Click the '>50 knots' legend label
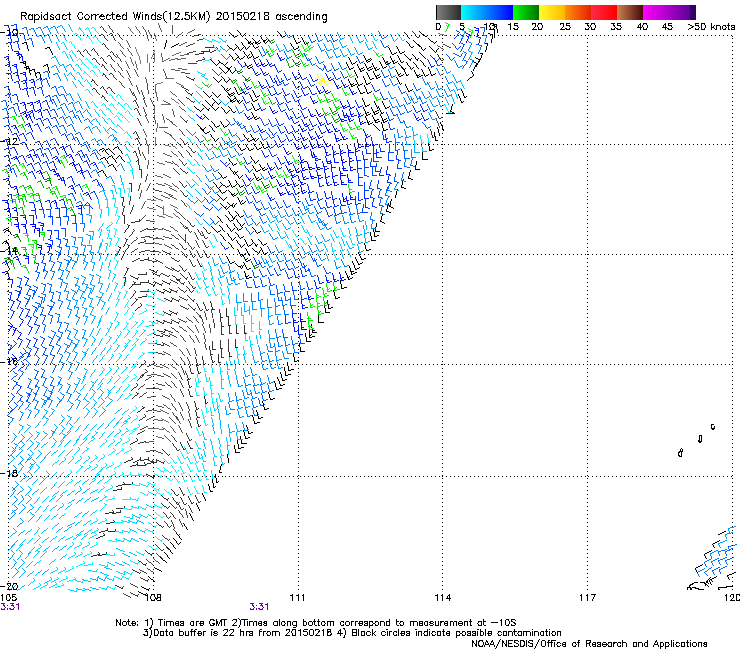The width and height of the screenshot is (740, 650). [x=711, y=27]
